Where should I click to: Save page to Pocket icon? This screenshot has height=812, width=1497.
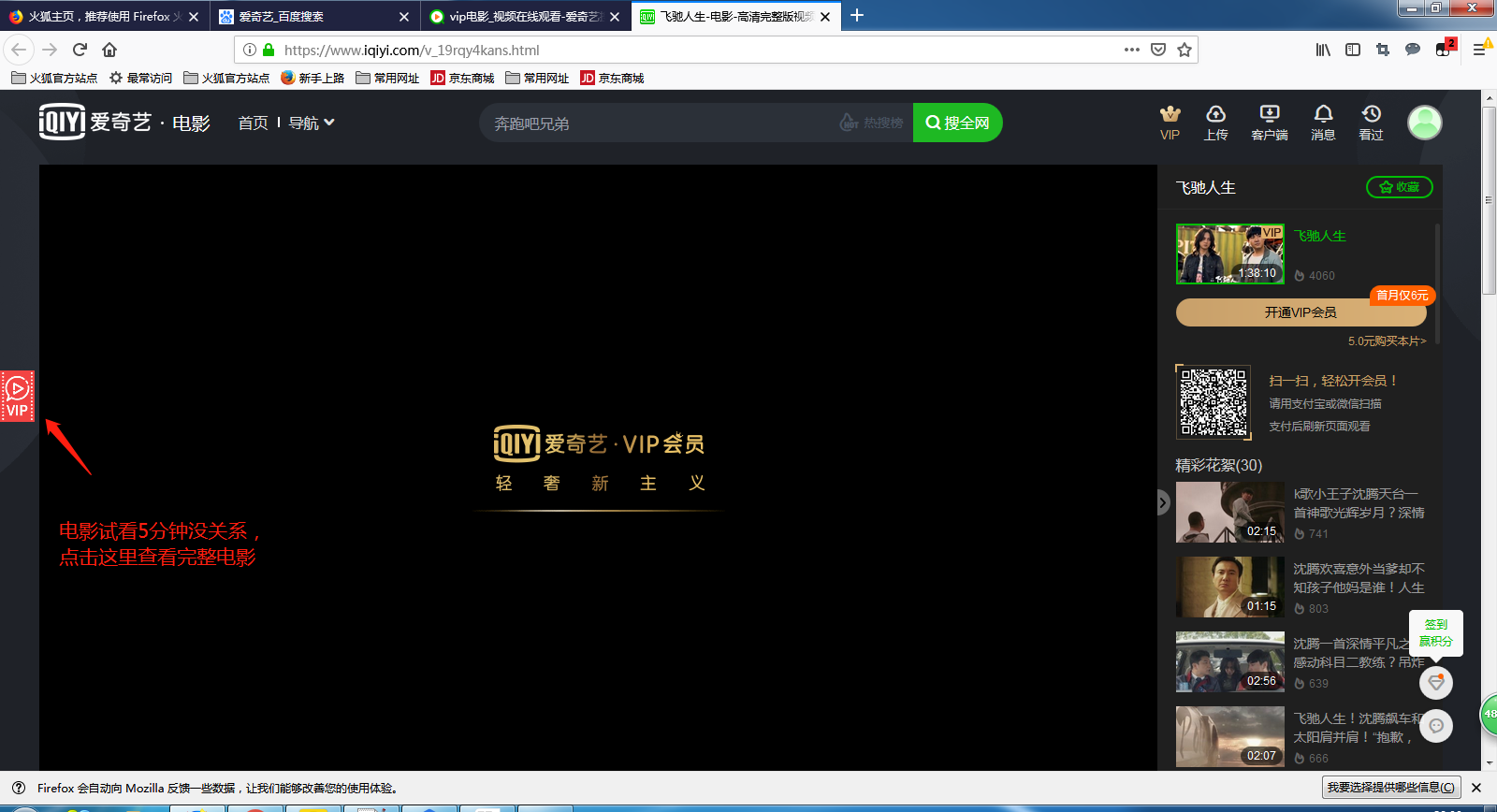(x=1158, y=50)
